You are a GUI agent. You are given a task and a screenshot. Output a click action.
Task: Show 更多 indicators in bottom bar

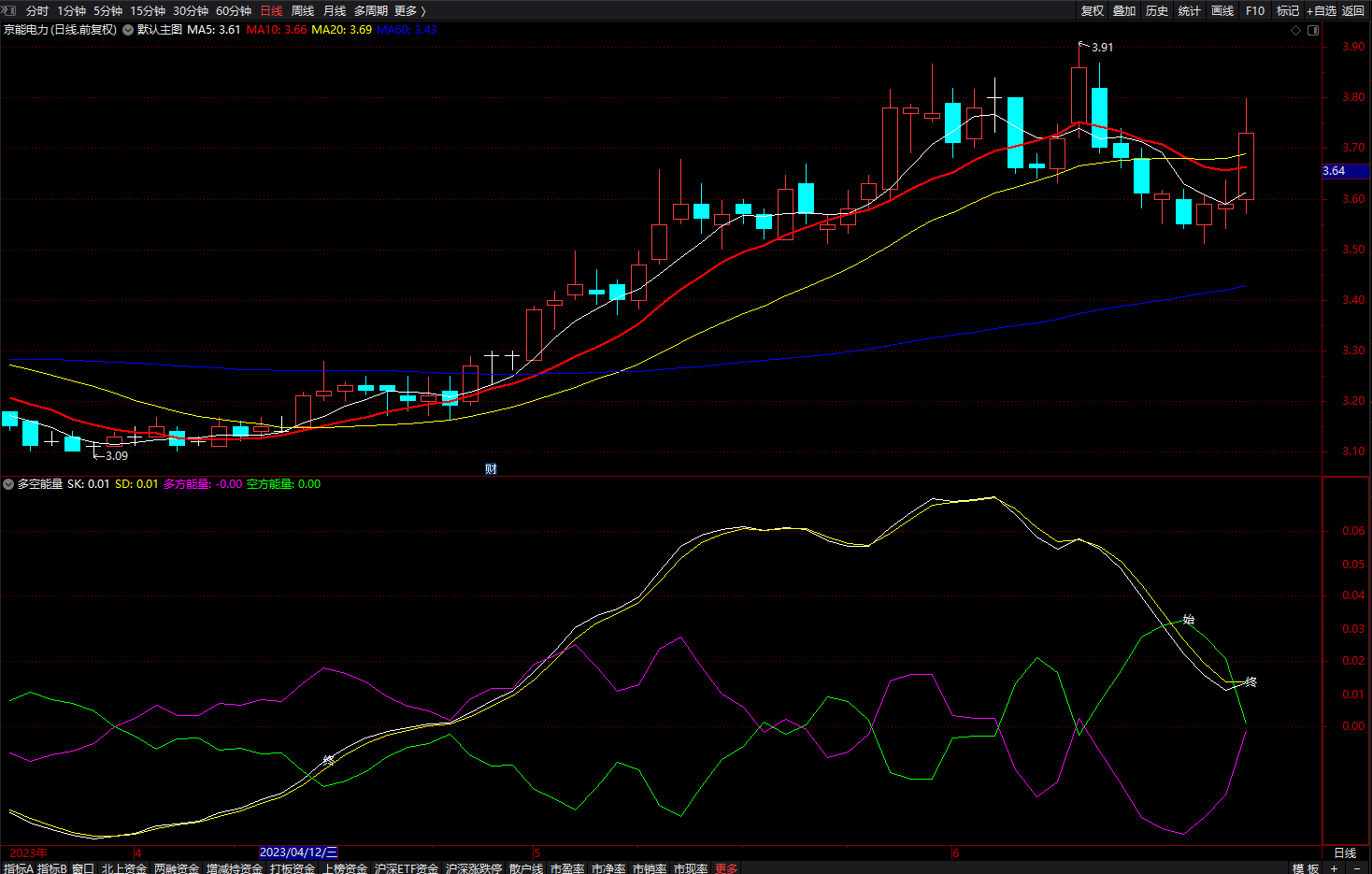(726, 868)
